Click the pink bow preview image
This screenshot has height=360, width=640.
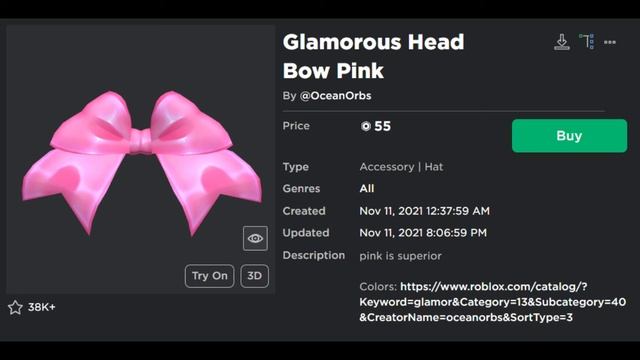click(142, 163)
